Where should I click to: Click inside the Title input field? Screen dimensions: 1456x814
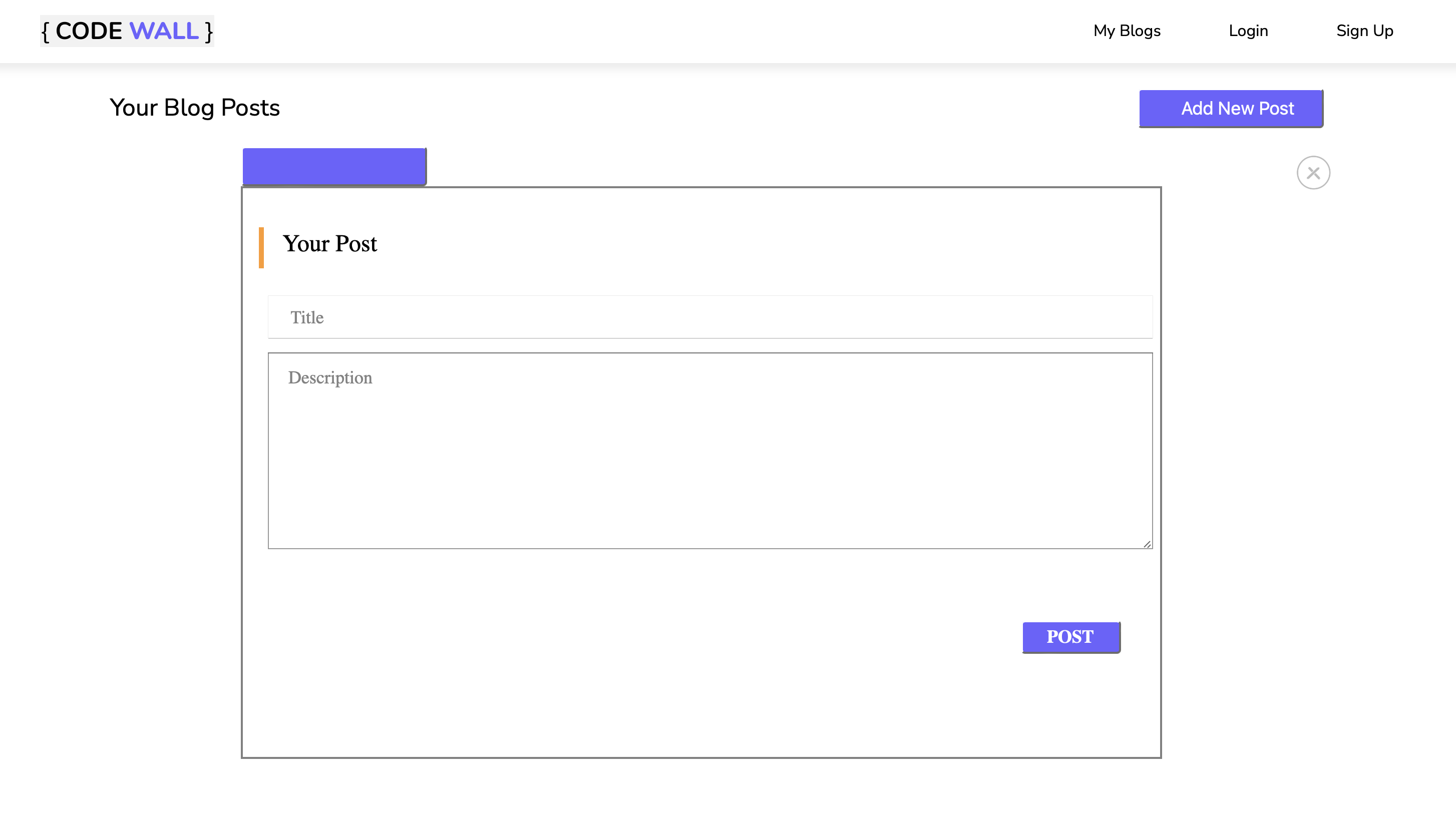pos(709,317)
